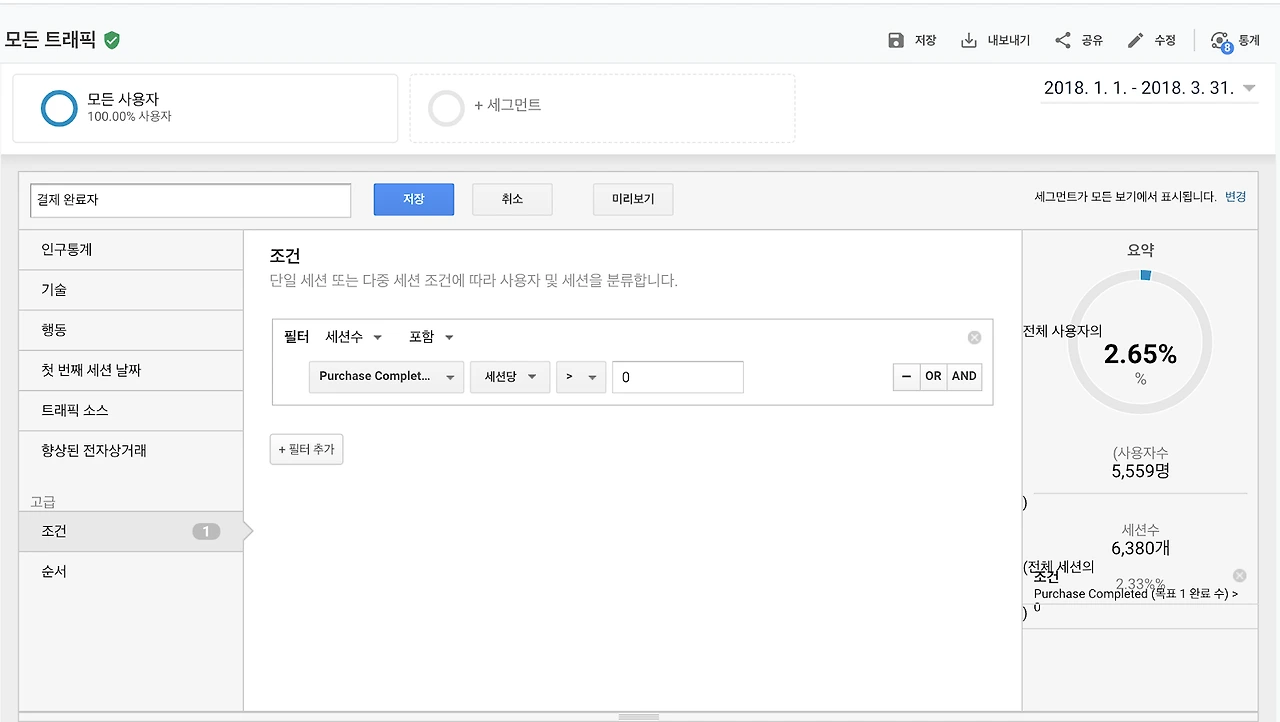Viewport: 1280px width, 722px height.
Task: Click the green checkmark beside 모든 트래픽
Action: 113,40
